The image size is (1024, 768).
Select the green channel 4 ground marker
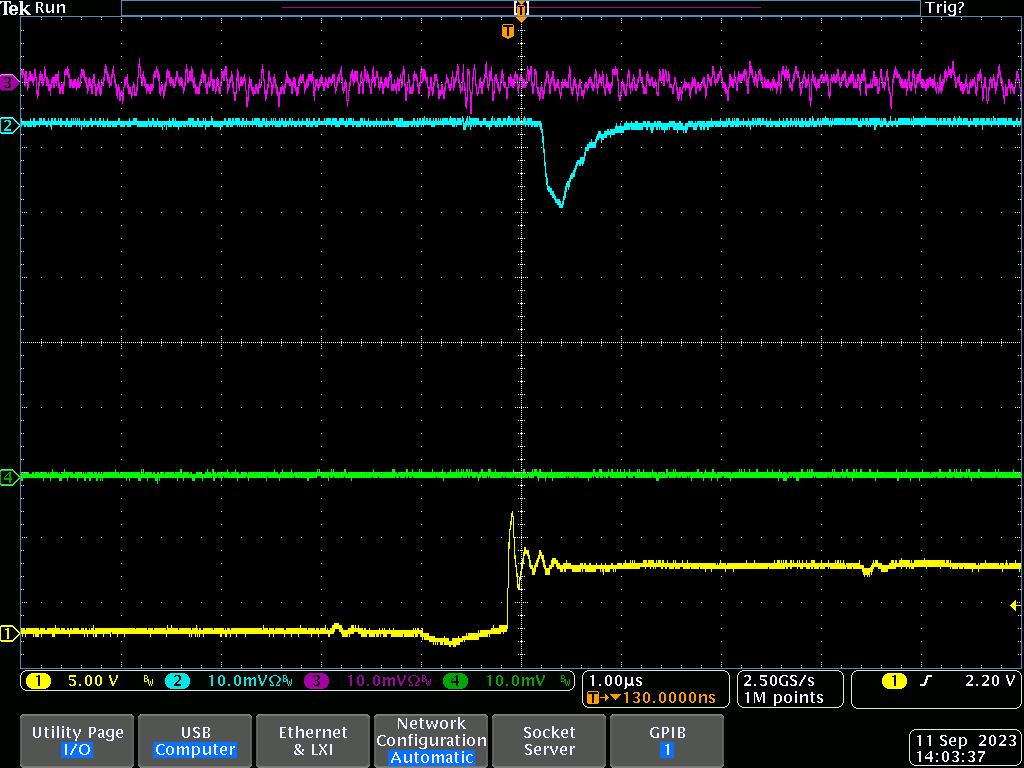pyautogui.click(x=9, y=478)
